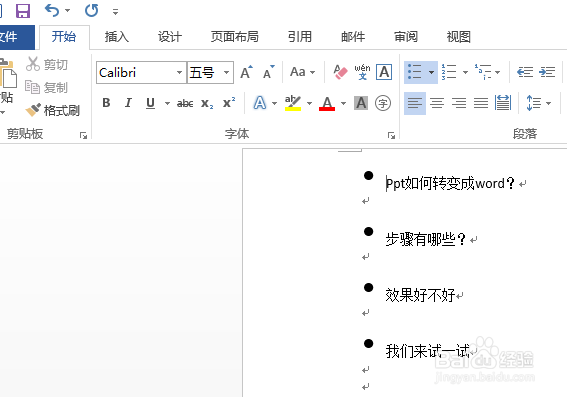
Task: Open the numbering library dropdown arrow
Action: pos(466,72)
